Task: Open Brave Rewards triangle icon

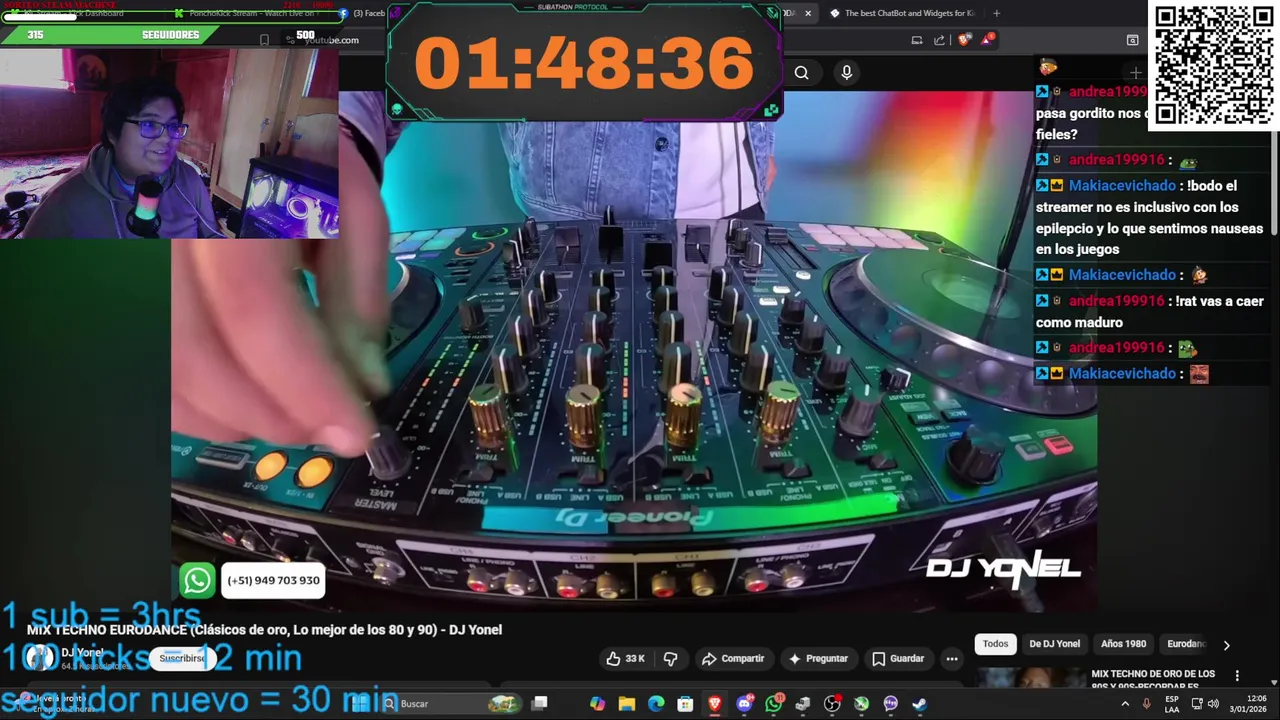Action: click(x=988, y=40)
